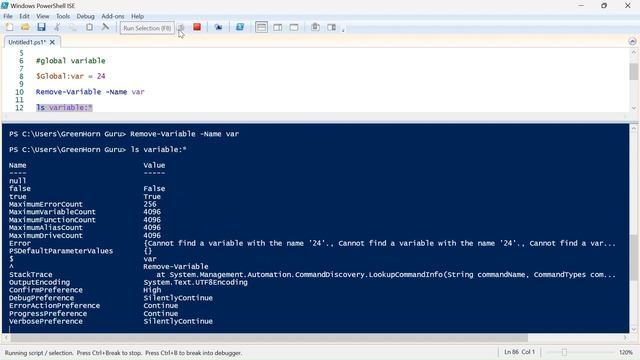The height and width of the screenshot is (360, 640).
Task: Open an existing script with folder icon
Action: [x=25, y=27]
